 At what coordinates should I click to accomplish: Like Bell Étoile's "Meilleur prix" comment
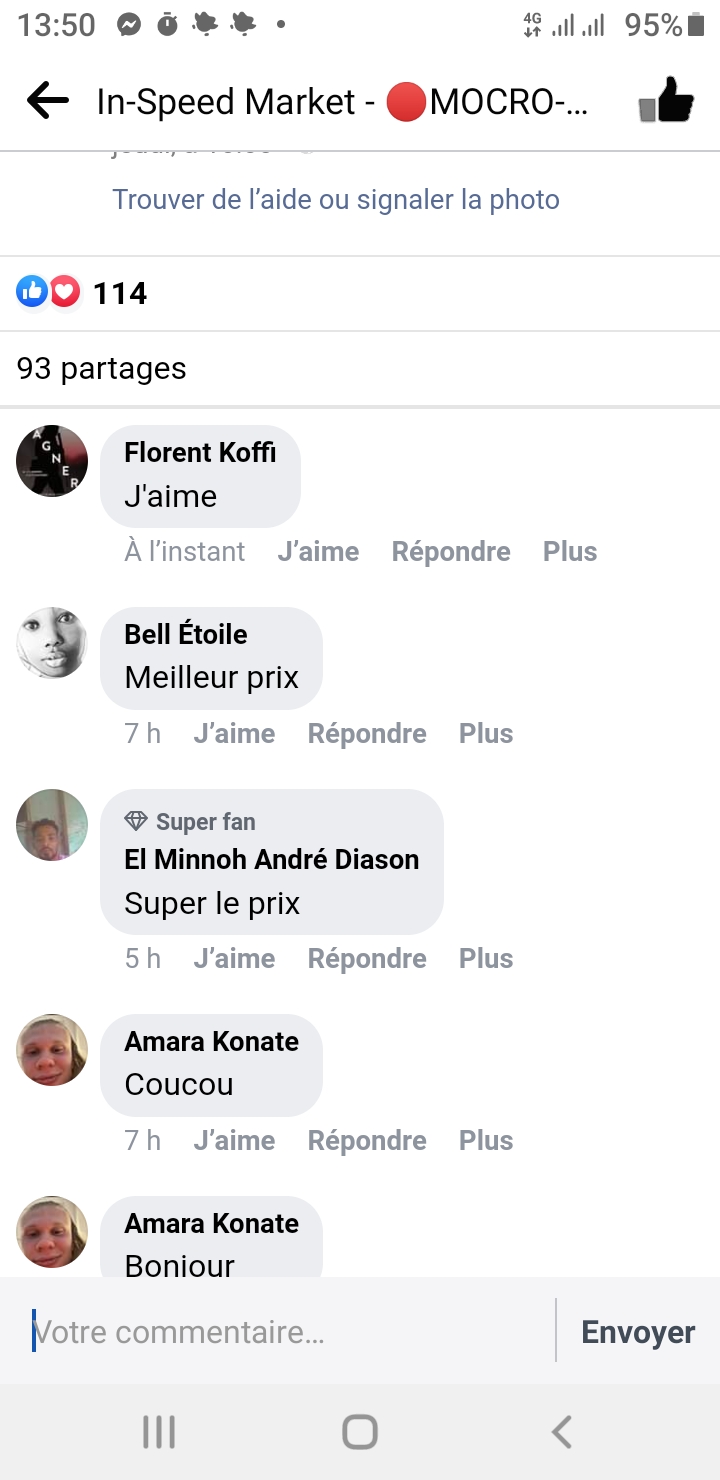pyautogui.click(x=234, y=734)
